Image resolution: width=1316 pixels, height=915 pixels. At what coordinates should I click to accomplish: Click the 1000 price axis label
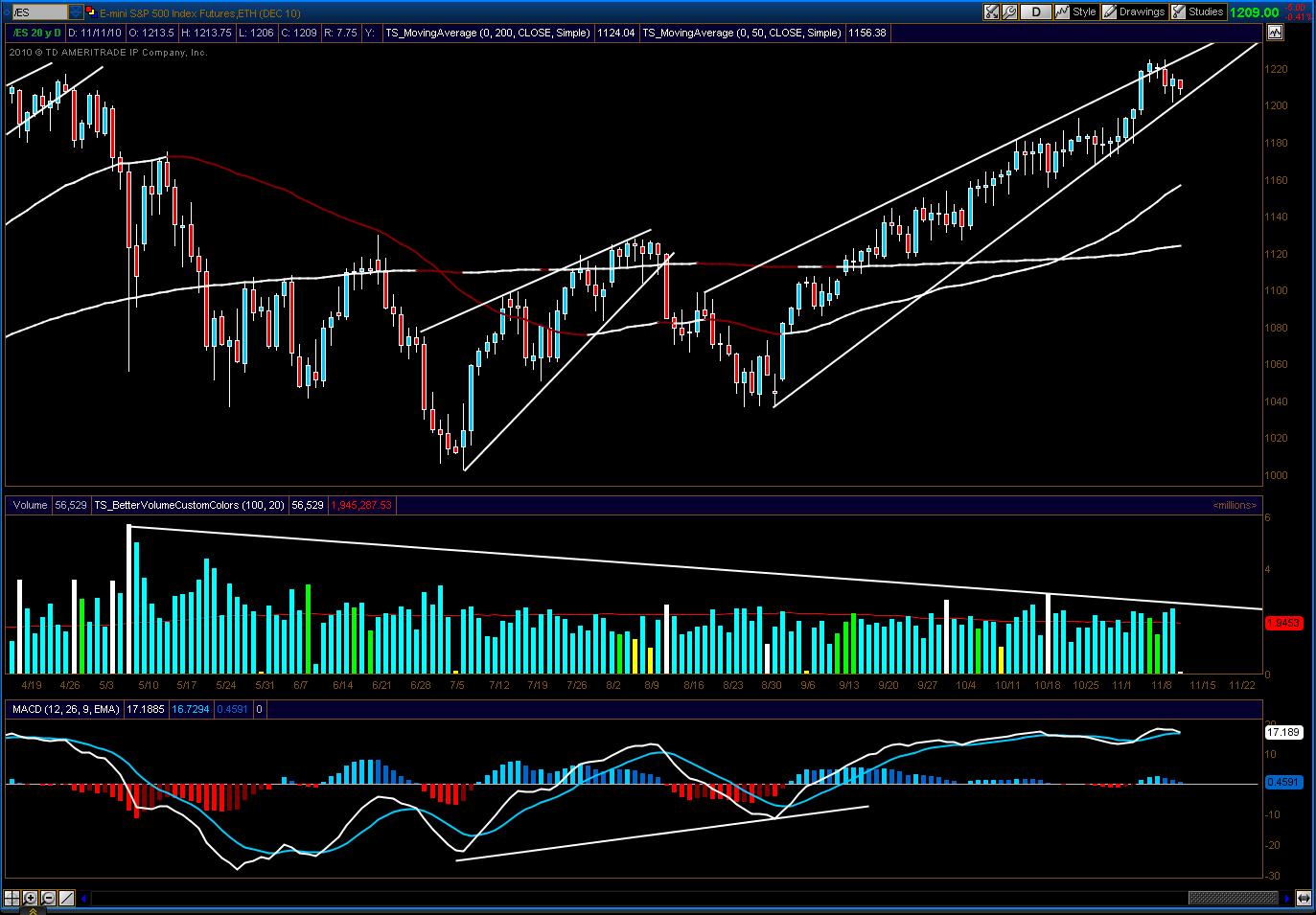click(x=1275, y=475)
